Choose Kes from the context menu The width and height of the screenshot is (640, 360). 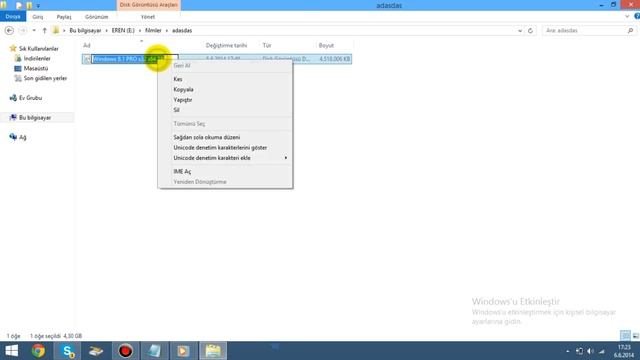(178, 79)
